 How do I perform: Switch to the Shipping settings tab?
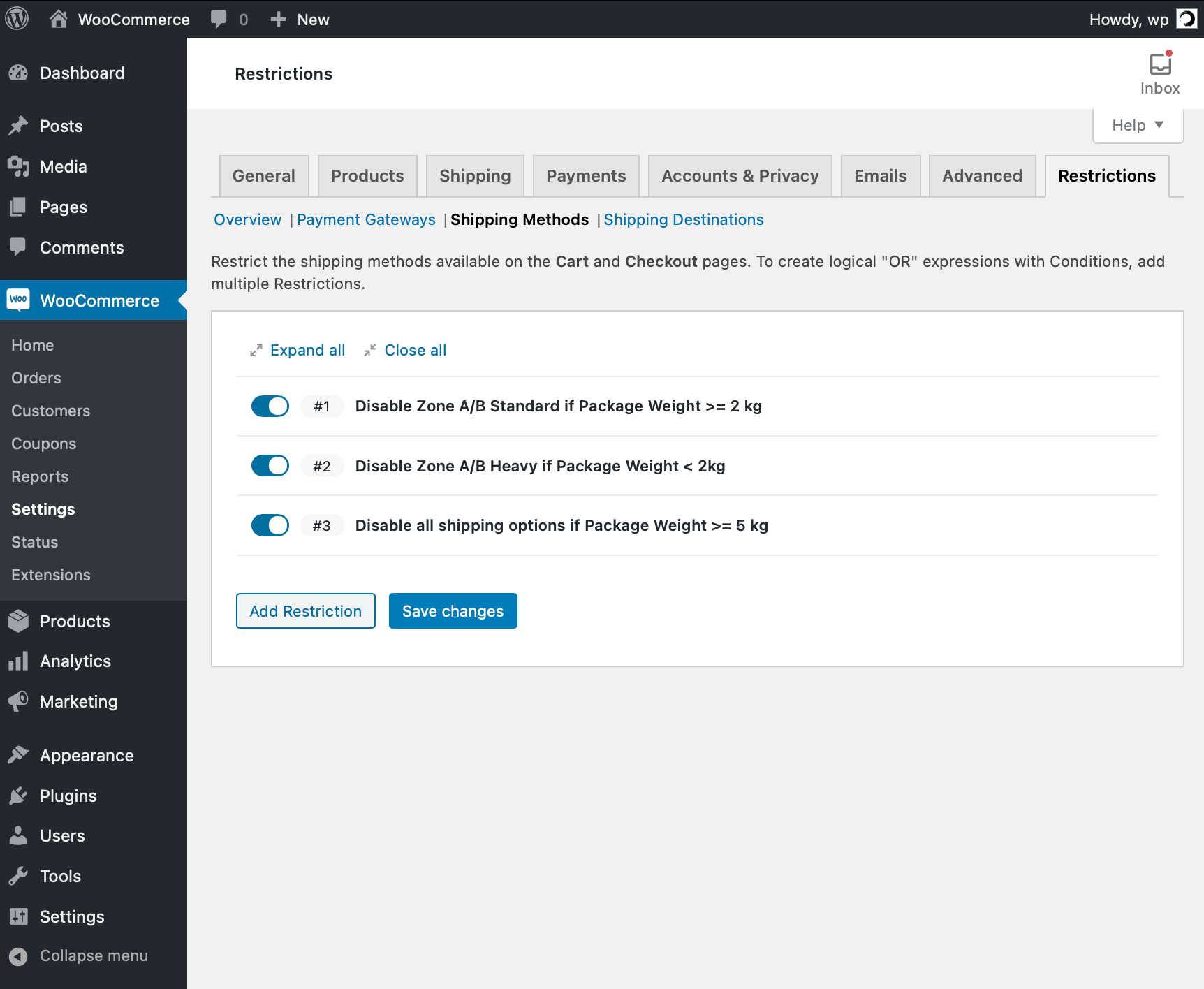coord(475,176)
